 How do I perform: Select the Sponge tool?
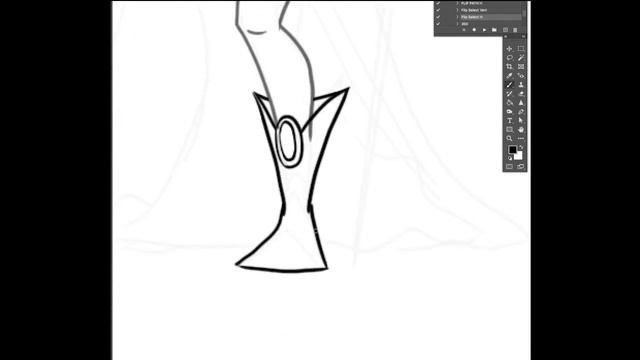pos(509,111)
